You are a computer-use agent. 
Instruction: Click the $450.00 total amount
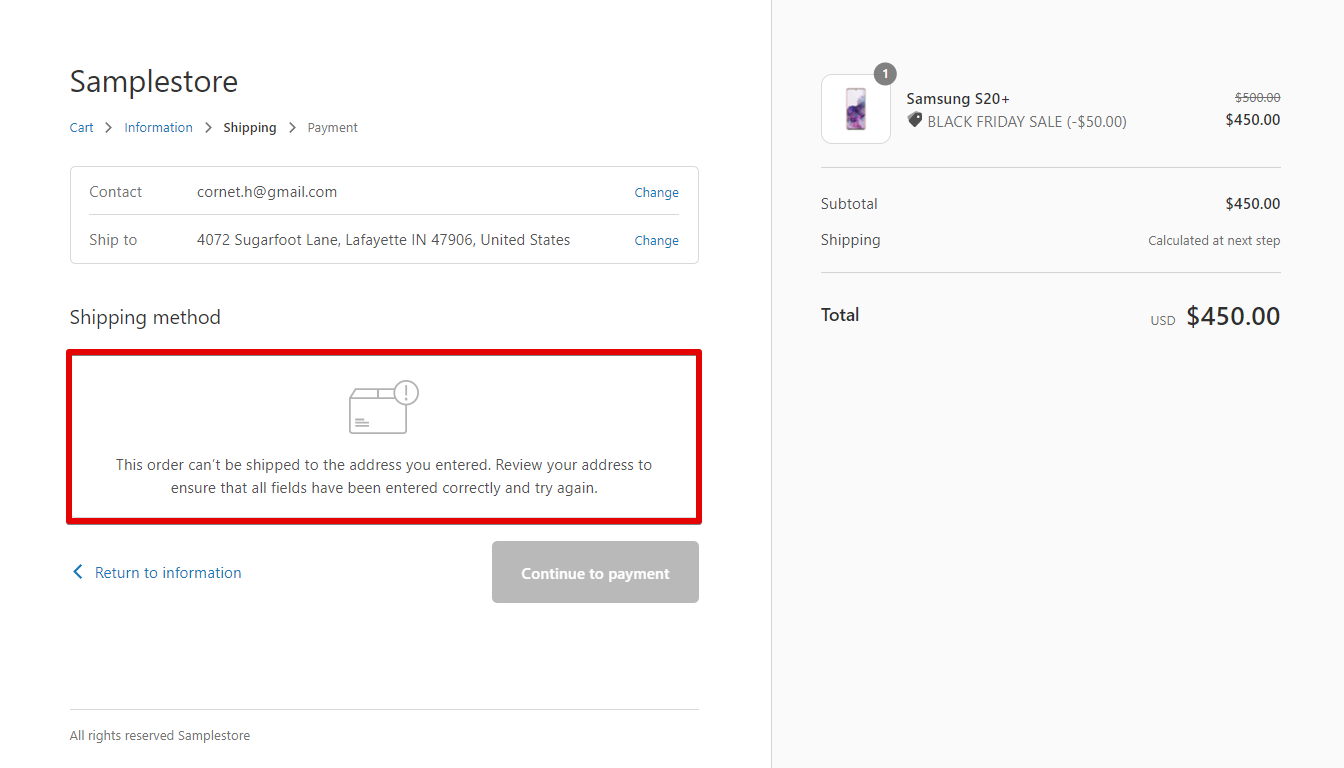(x=1232, y=316)
